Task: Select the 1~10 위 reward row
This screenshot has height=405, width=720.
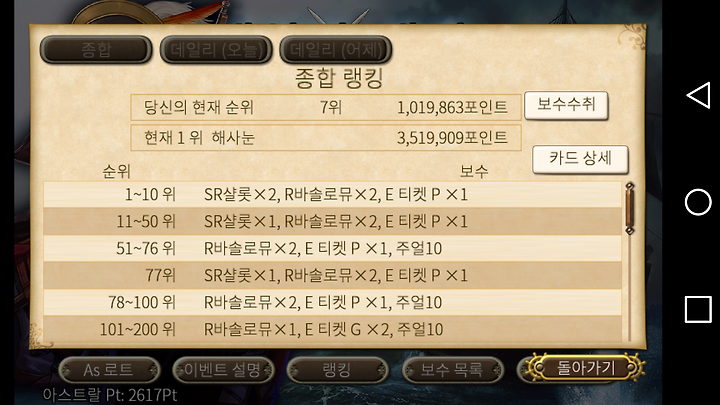Action: coord(332,194)
